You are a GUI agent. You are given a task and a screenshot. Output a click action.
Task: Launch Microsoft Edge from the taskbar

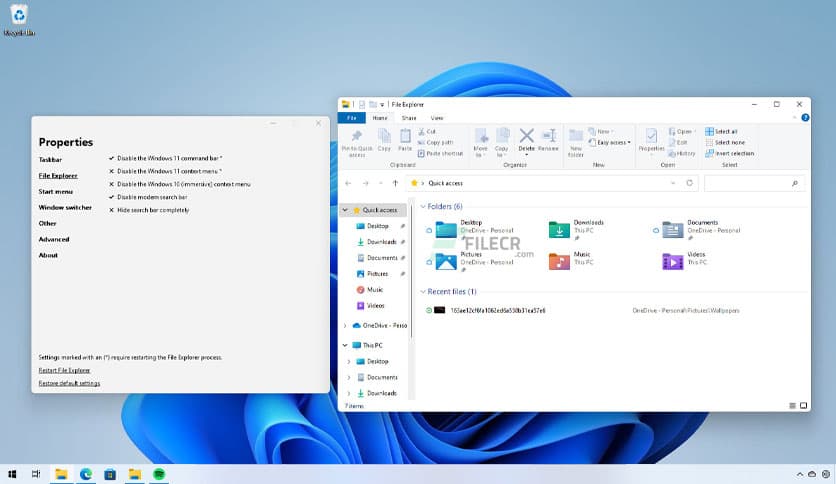click(86, 474)
